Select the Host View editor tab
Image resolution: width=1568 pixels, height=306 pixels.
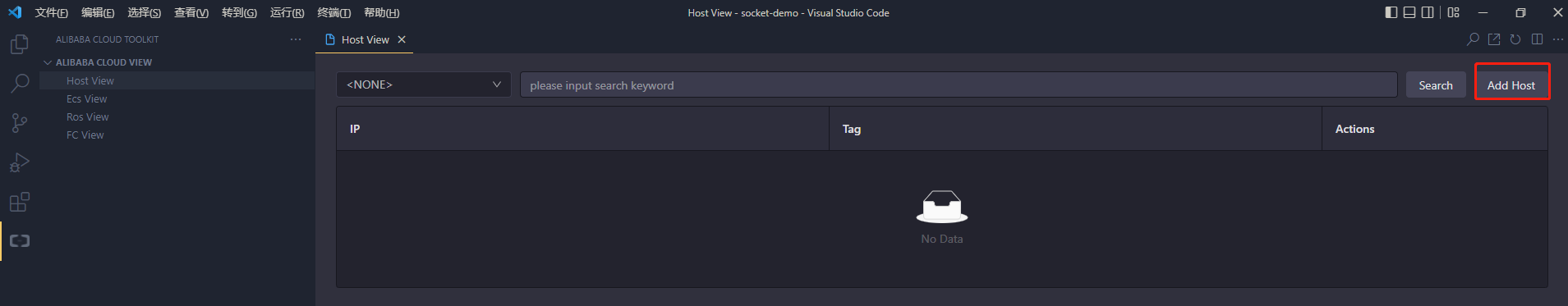(x=365, y=39)
